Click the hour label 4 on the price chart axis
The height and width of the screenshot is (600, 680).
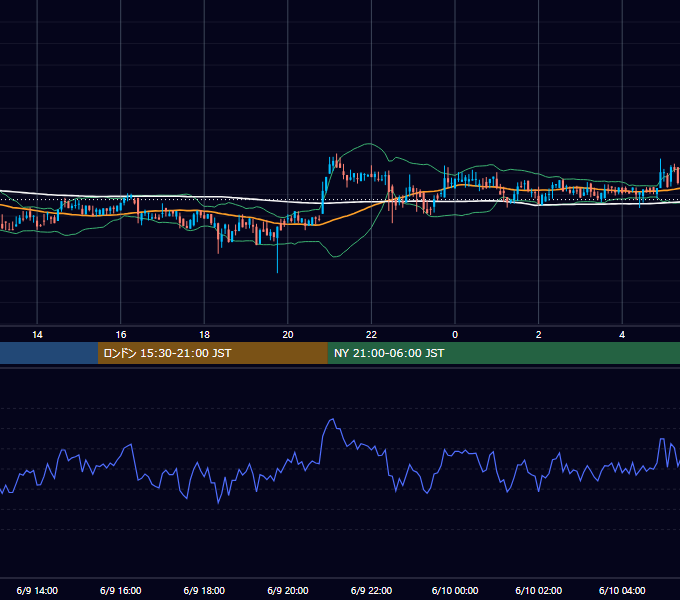(x=622, y=335)
